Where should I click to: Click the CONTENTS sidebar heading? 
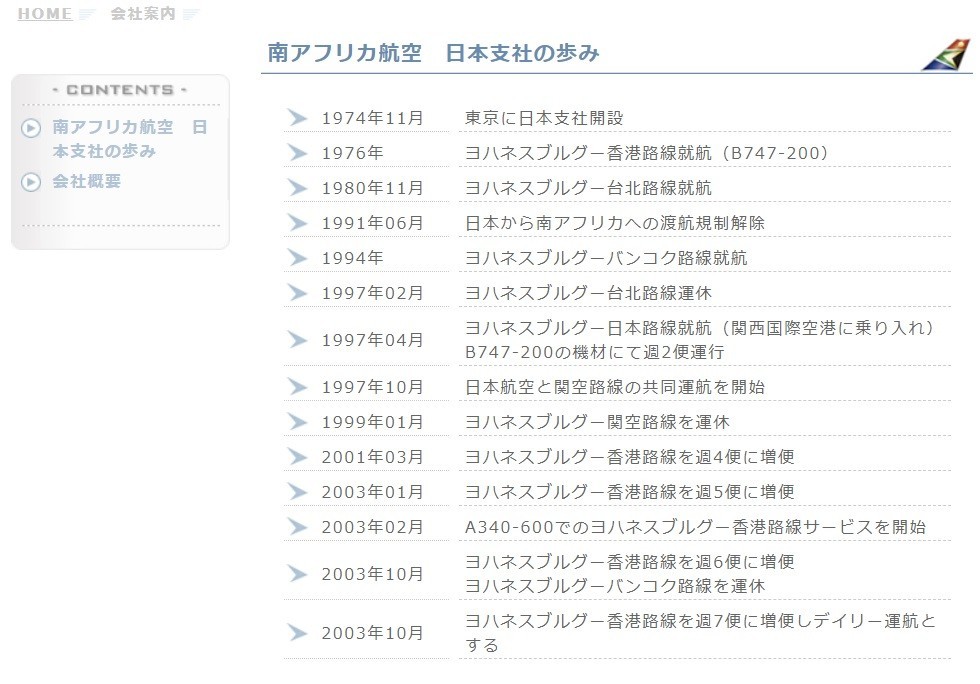120,90
